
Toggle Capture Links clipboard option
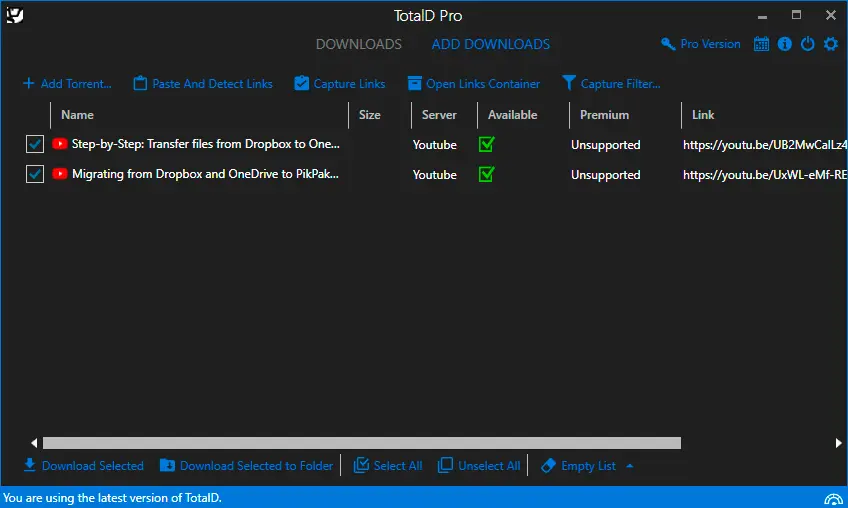point(340,83)
